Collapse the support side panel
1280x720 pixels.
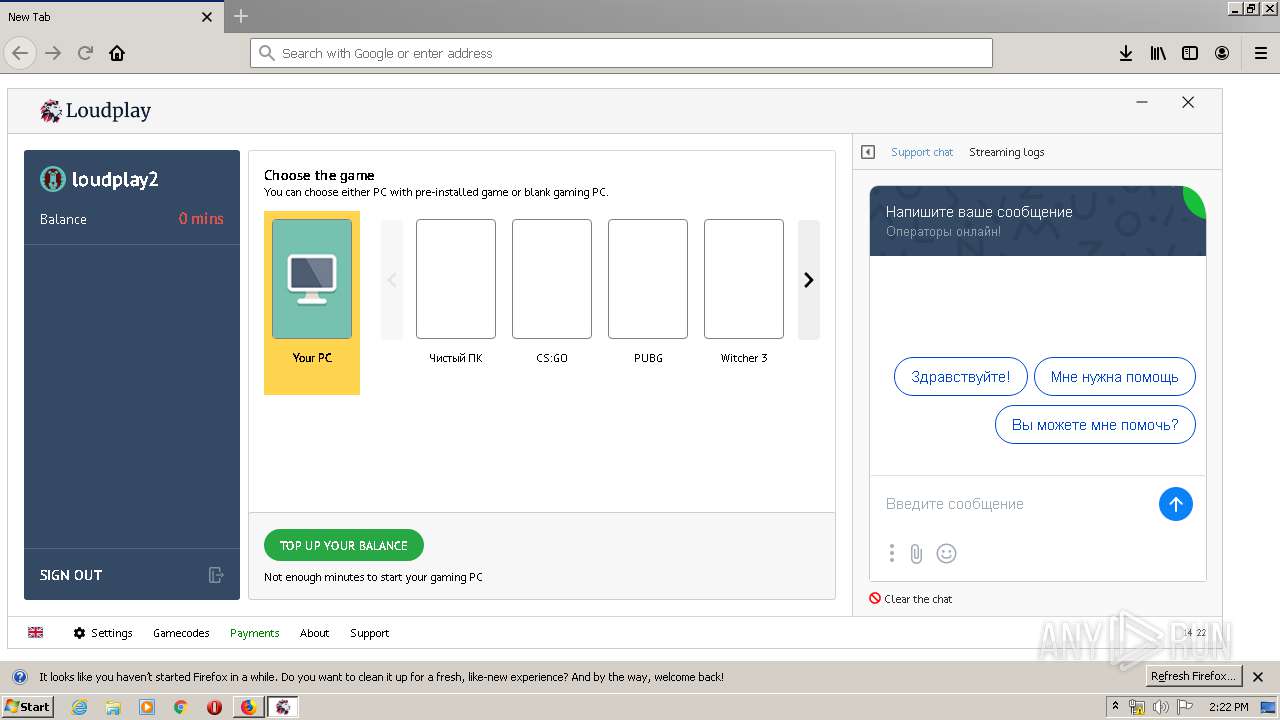pos(868,152)
